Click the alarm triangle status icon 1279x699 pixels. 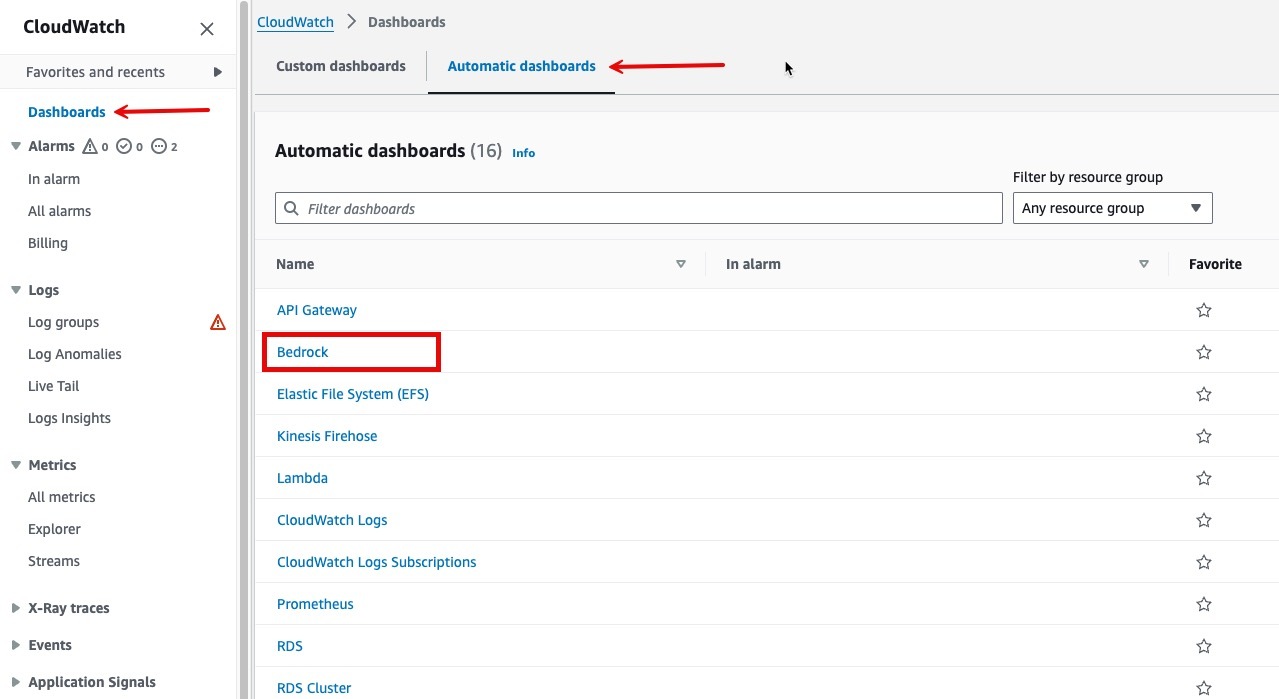90,146
